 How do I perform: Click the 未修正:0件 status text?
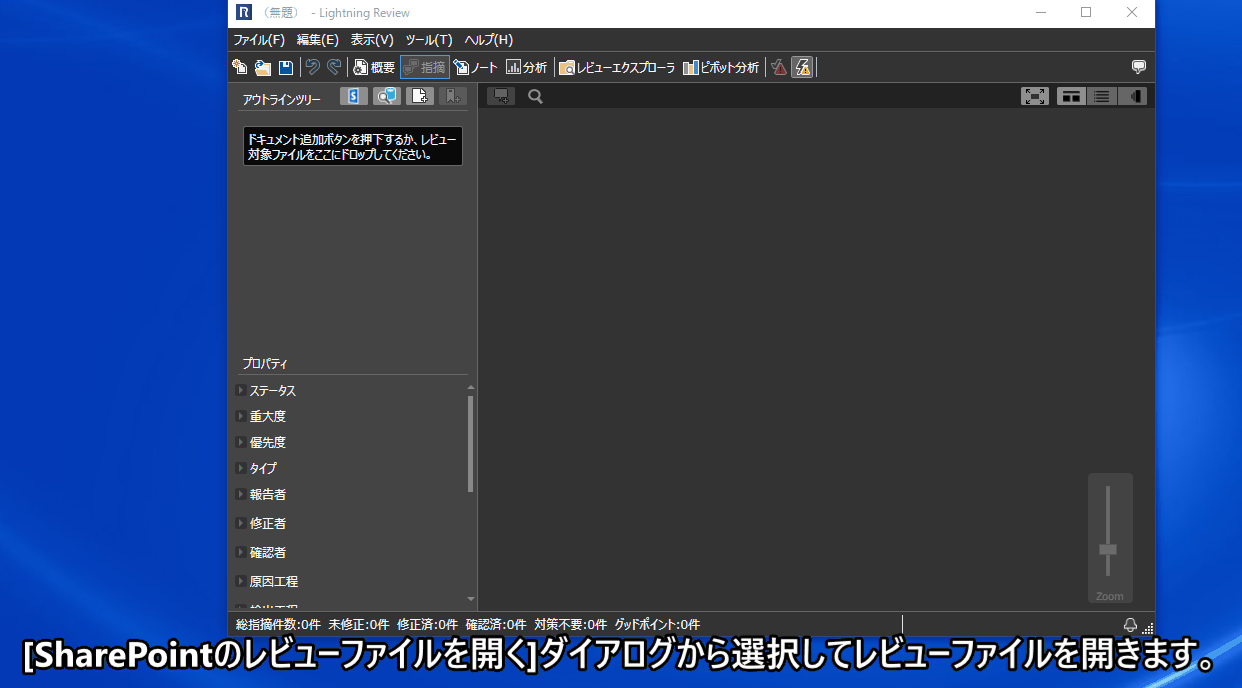coord(358,625)
